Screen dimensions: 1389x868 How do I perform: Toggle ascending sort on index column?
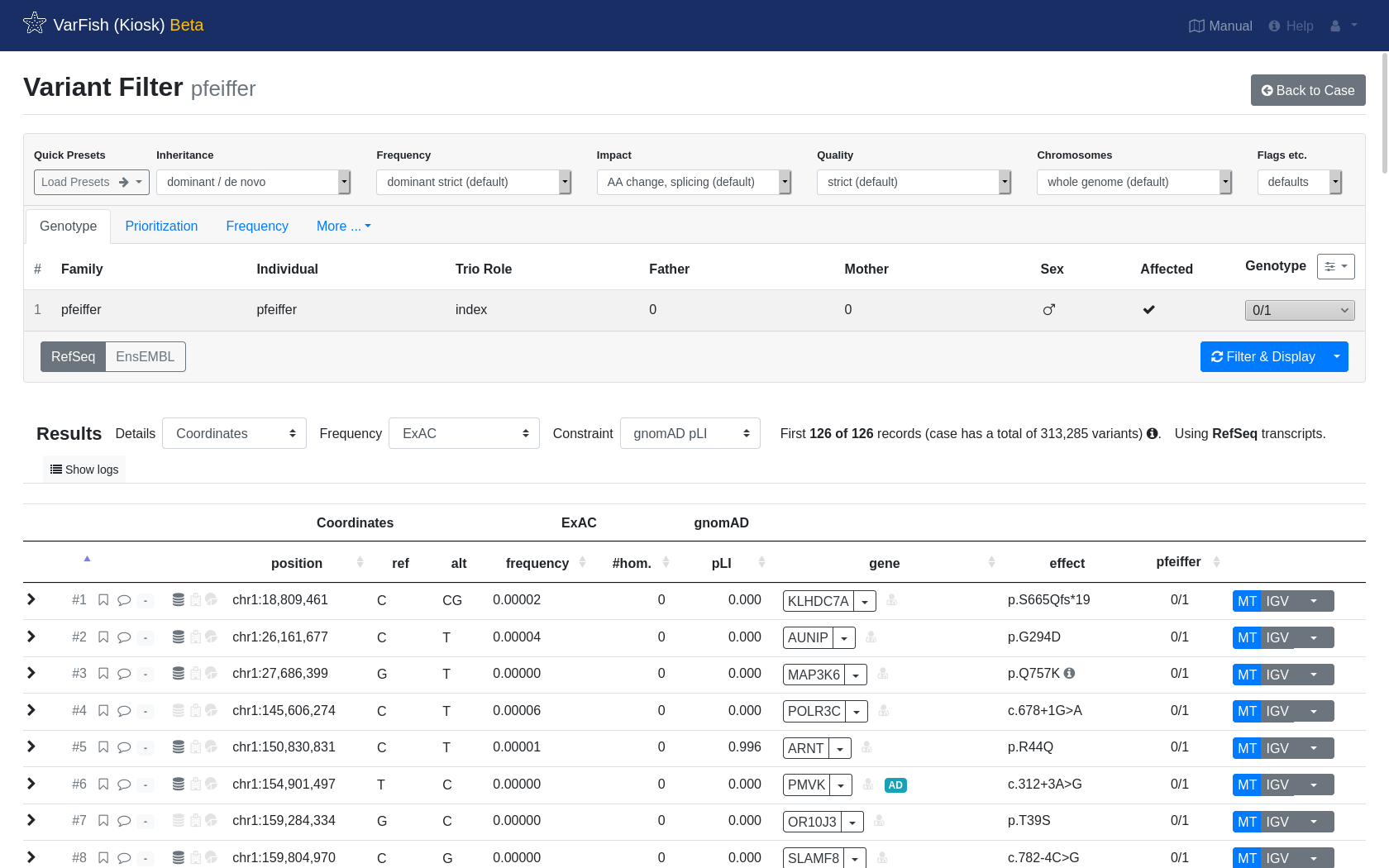click(87, 559)
